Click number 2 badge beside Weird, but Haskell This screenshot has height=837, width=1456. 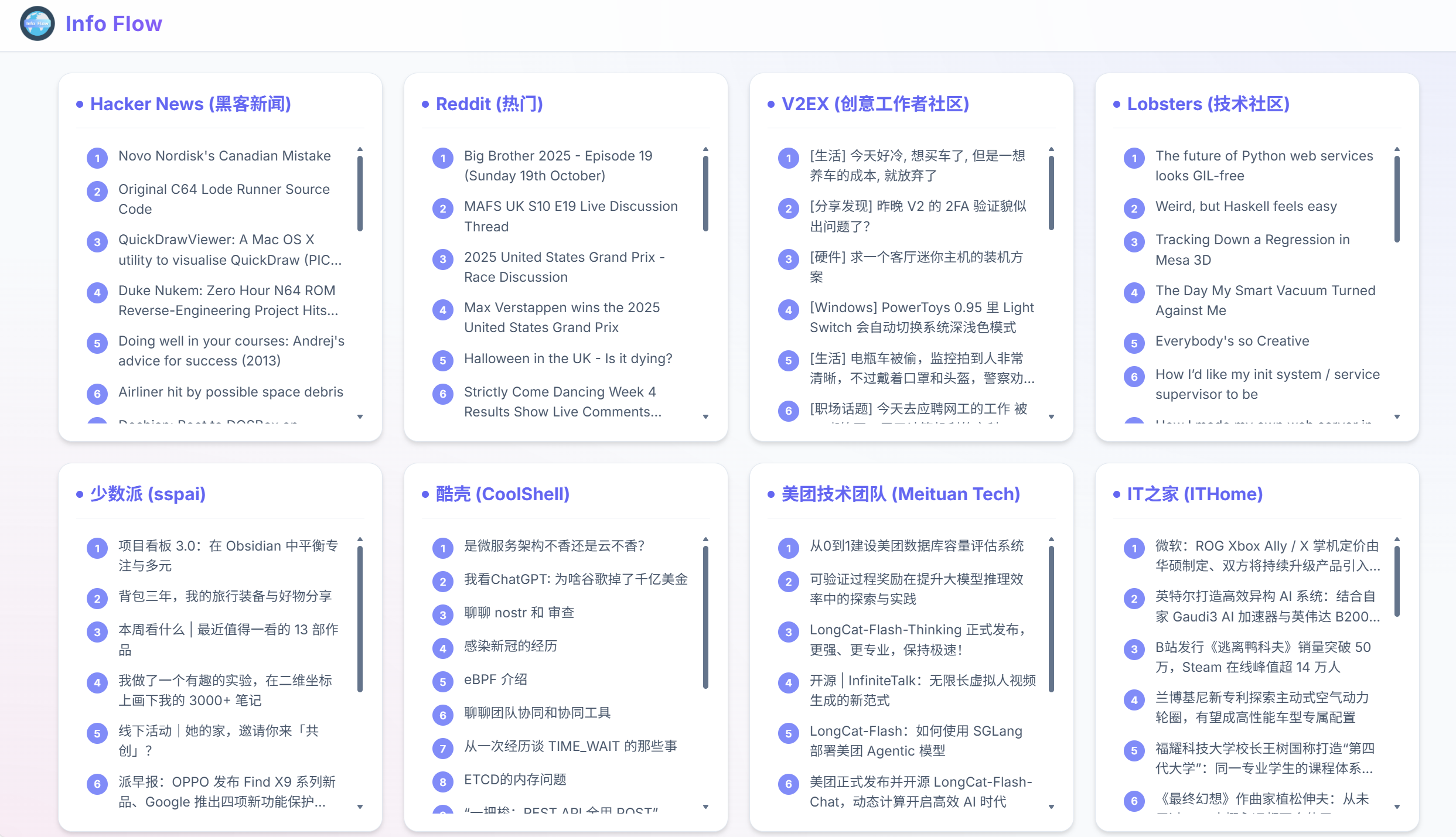(x=1134, y=208)
